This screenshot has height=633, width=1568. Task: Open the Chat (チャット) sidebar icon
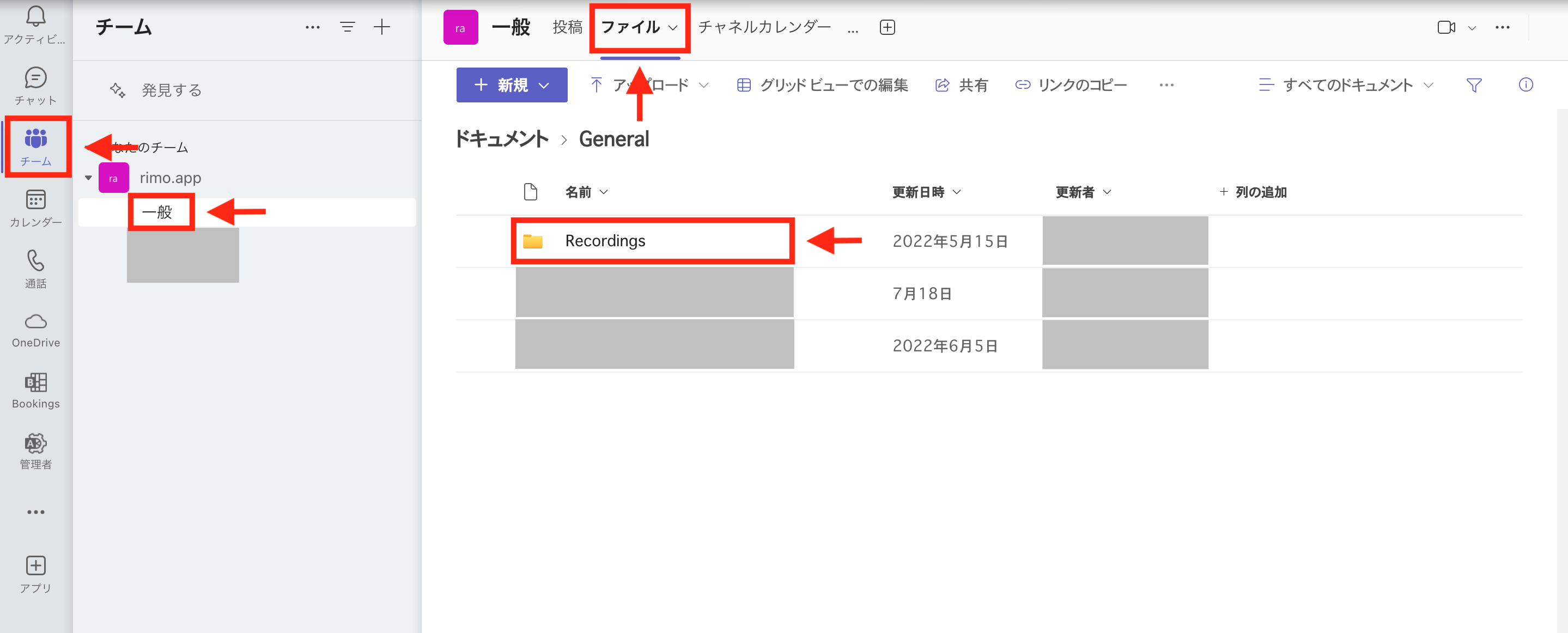[35, 85]
